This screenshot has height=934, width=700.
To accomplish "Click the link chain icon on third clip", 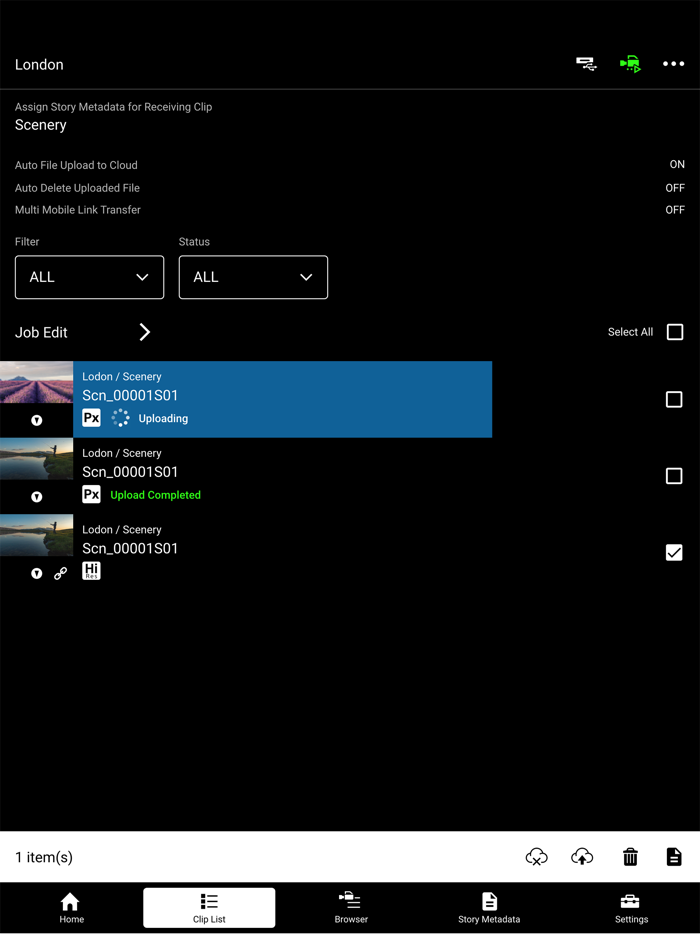I will pos(60,574).
